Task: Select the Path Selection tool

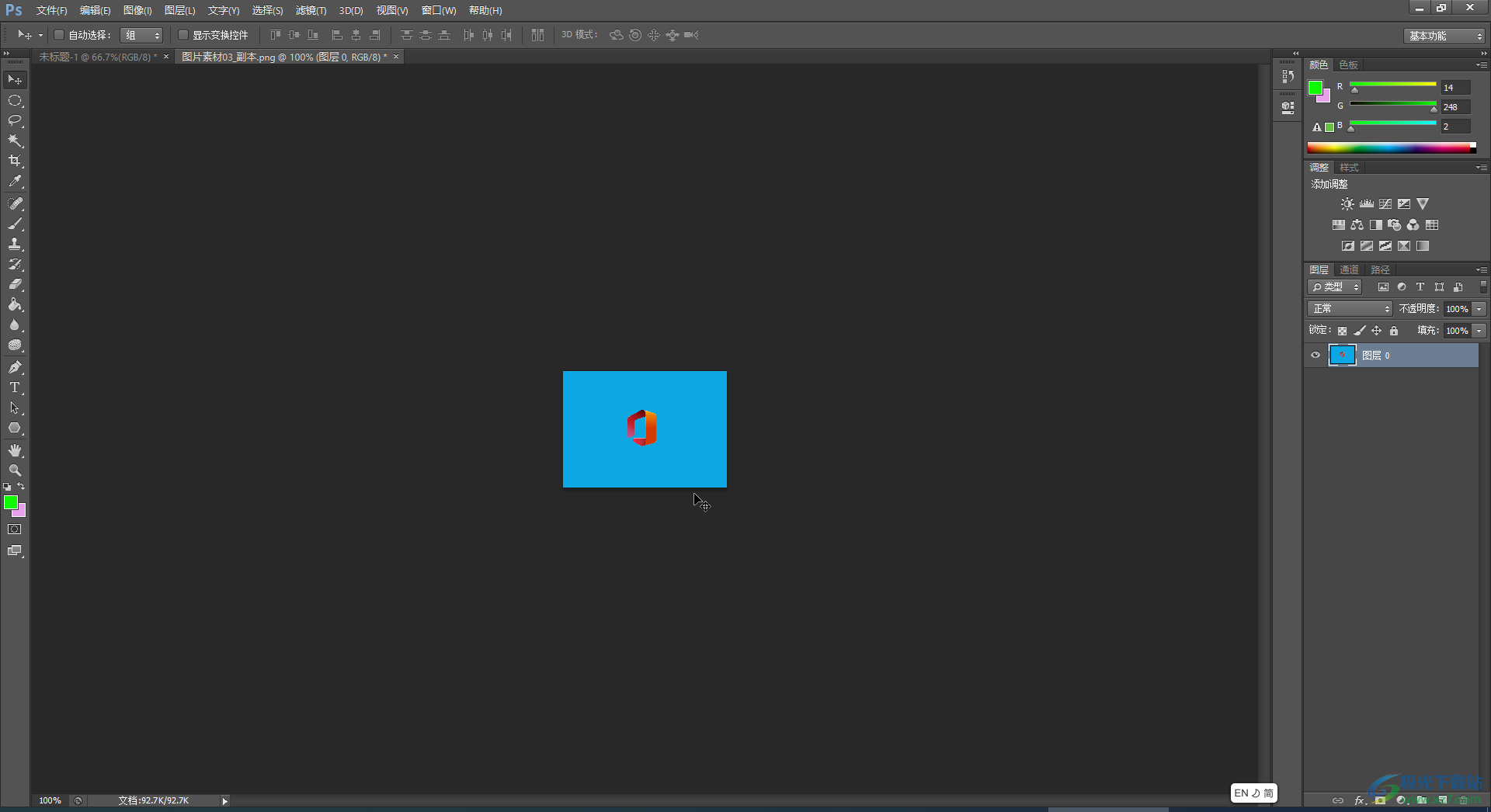Action: (15, 408)
